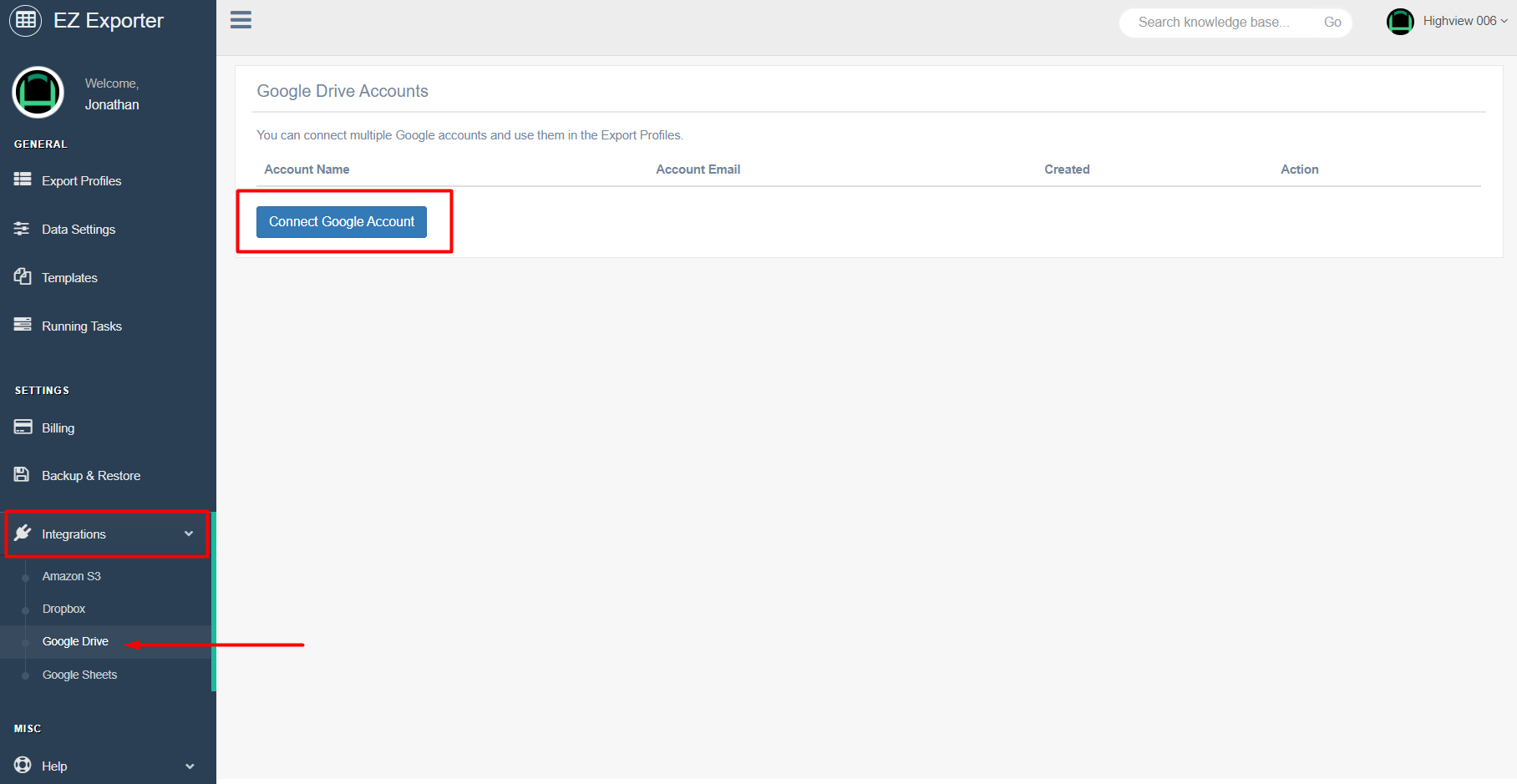Click the Templates icon in the sidebar
The height and width of the screenshot is (784, 1517).
pyautogui.click(x=23, y=276)
